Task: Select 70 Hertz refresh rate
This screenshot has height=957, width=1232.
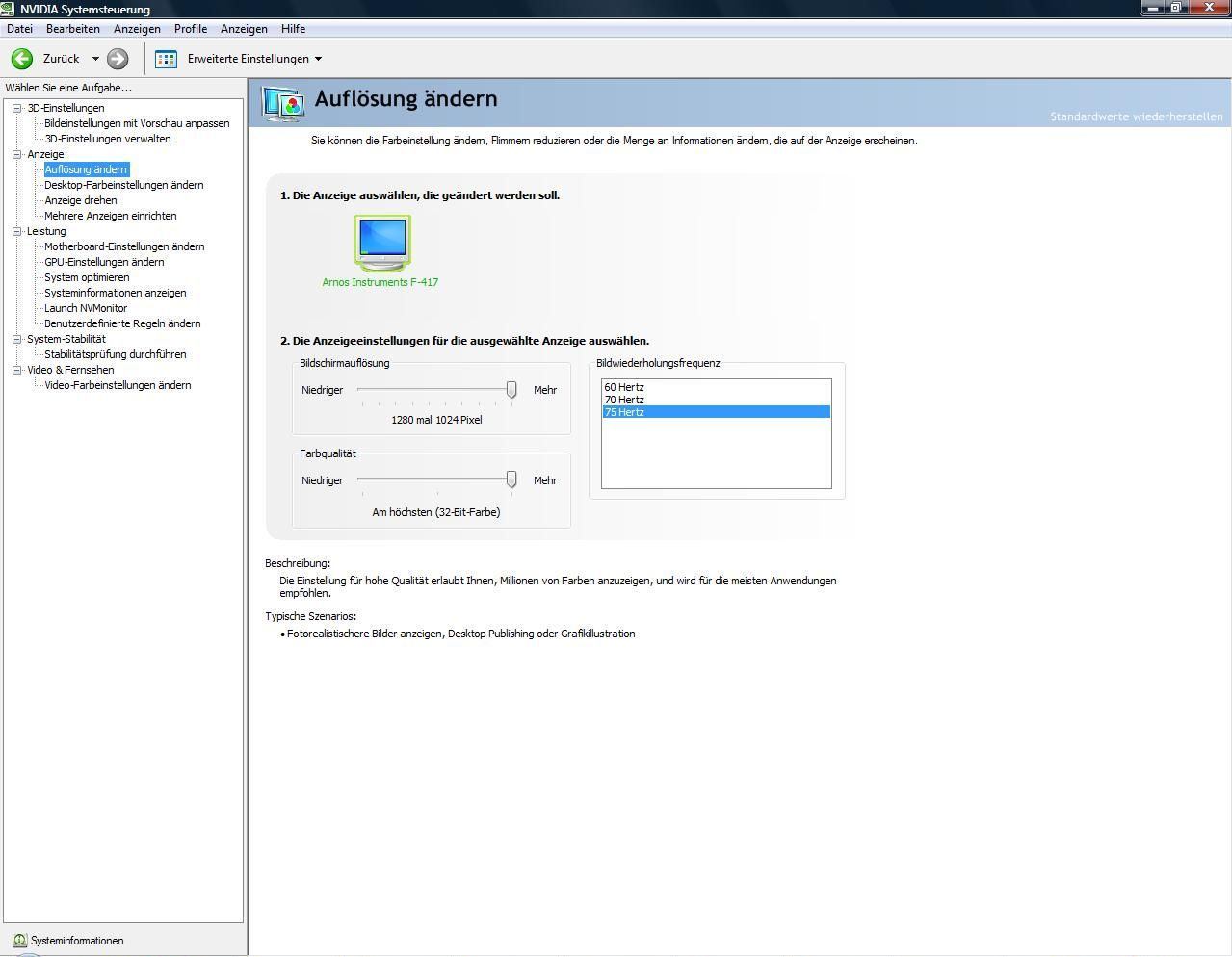Action: point(716,400)
